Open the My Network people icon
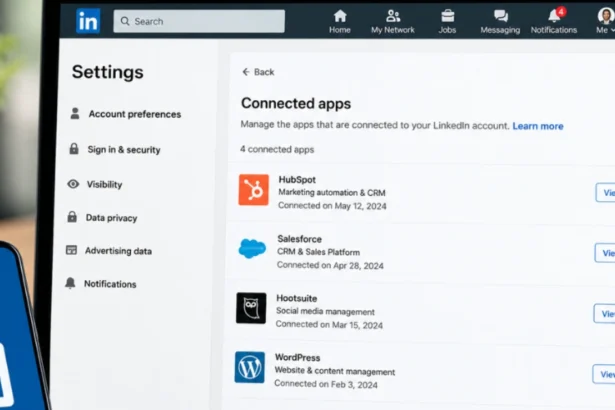615x410 pixels. [393, 16]
